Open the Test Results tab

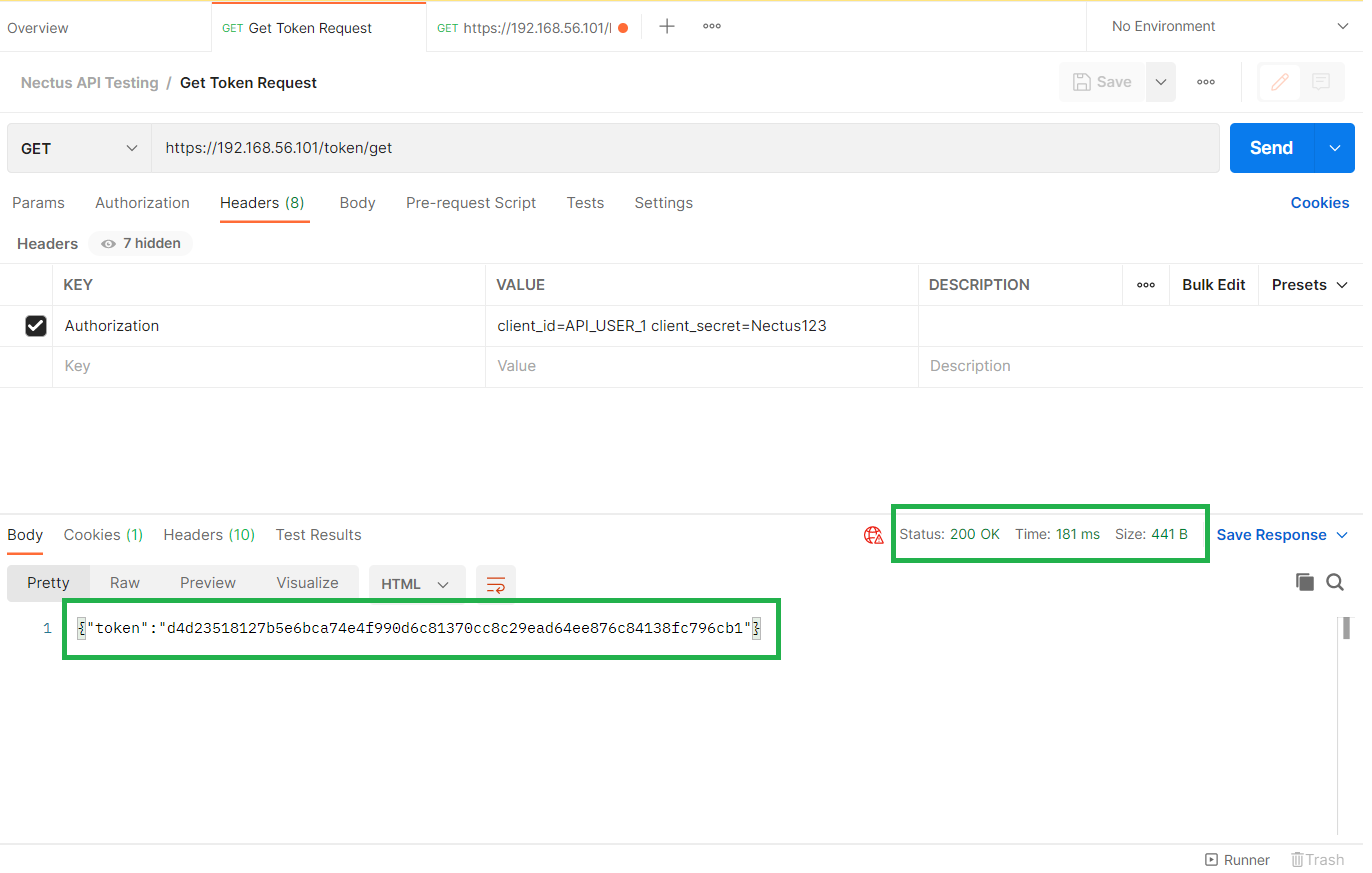(x=318, y=535)
